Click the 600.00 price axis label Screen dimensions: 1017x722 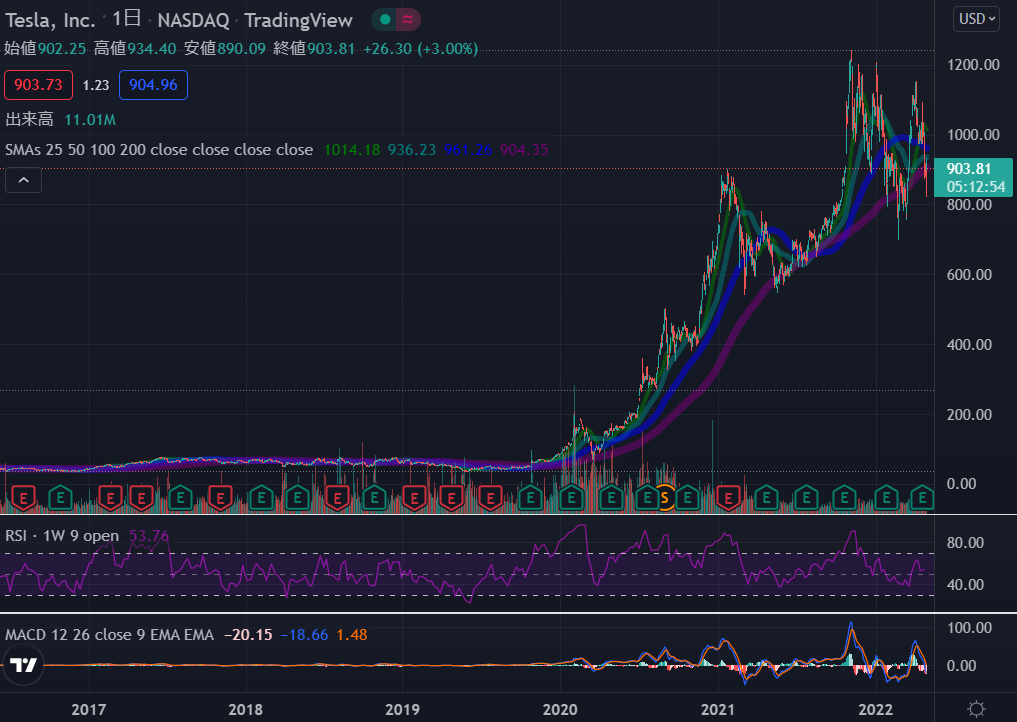pos(969,275)
